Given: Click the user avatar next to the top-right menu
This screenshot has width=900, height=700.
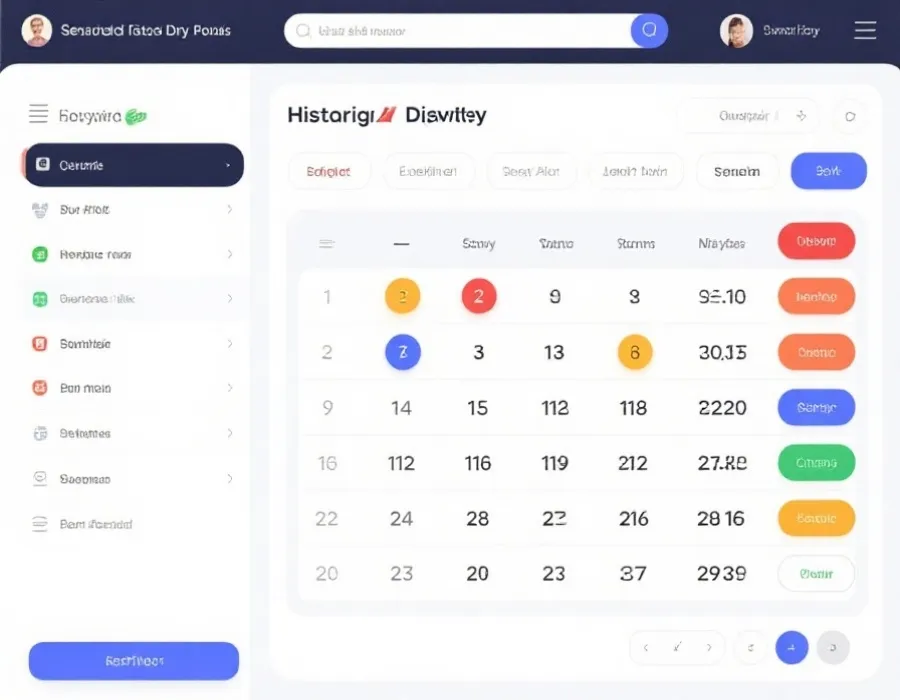Looking at the screenshot, I should pos(736,31).
